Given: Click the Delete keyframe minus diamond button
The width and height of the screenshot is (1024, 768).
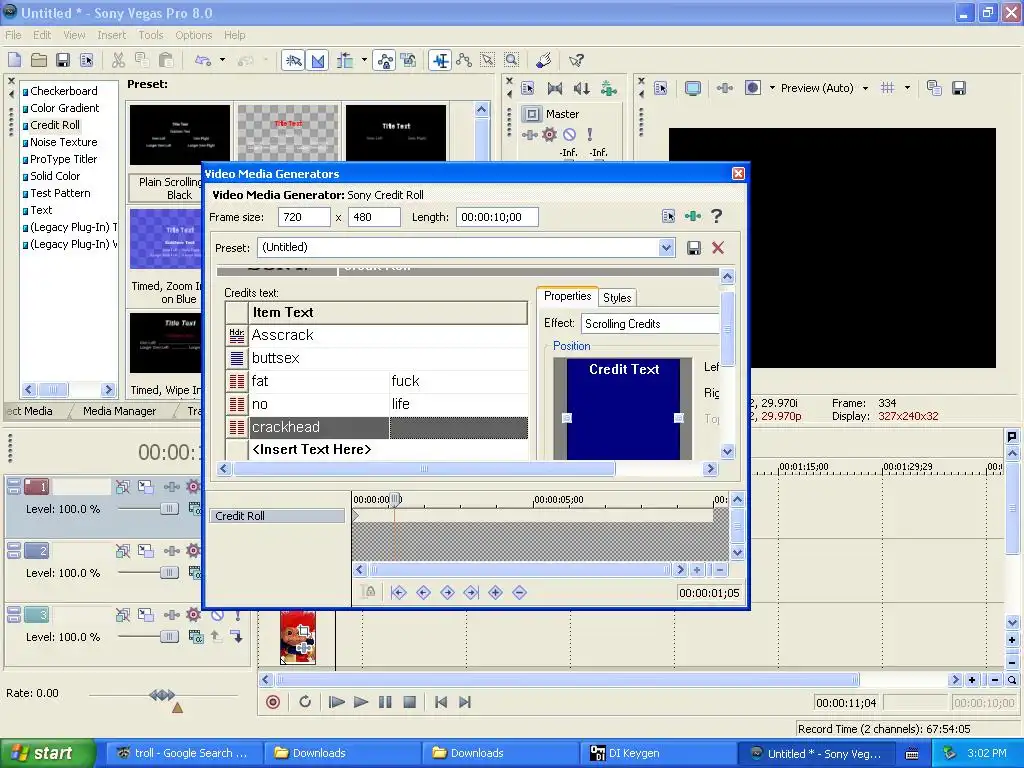Looking at the screenshot, I should point(519,592).
